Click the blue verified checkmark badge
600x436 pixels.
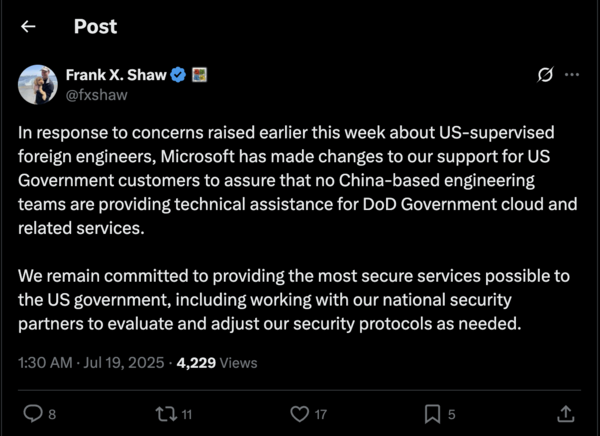[178, 75]
